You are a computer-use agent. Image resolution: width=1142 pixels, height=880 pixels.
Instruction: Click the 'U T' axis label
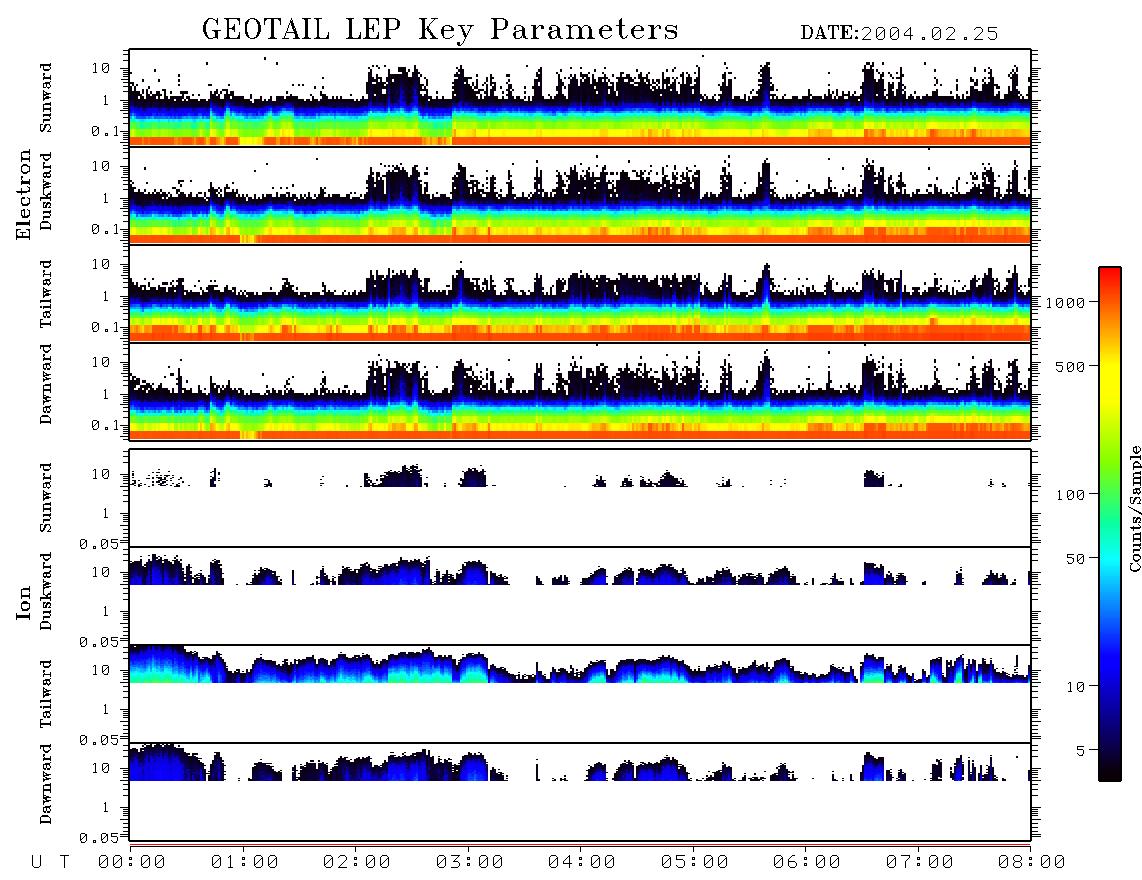tap(50, 862)
